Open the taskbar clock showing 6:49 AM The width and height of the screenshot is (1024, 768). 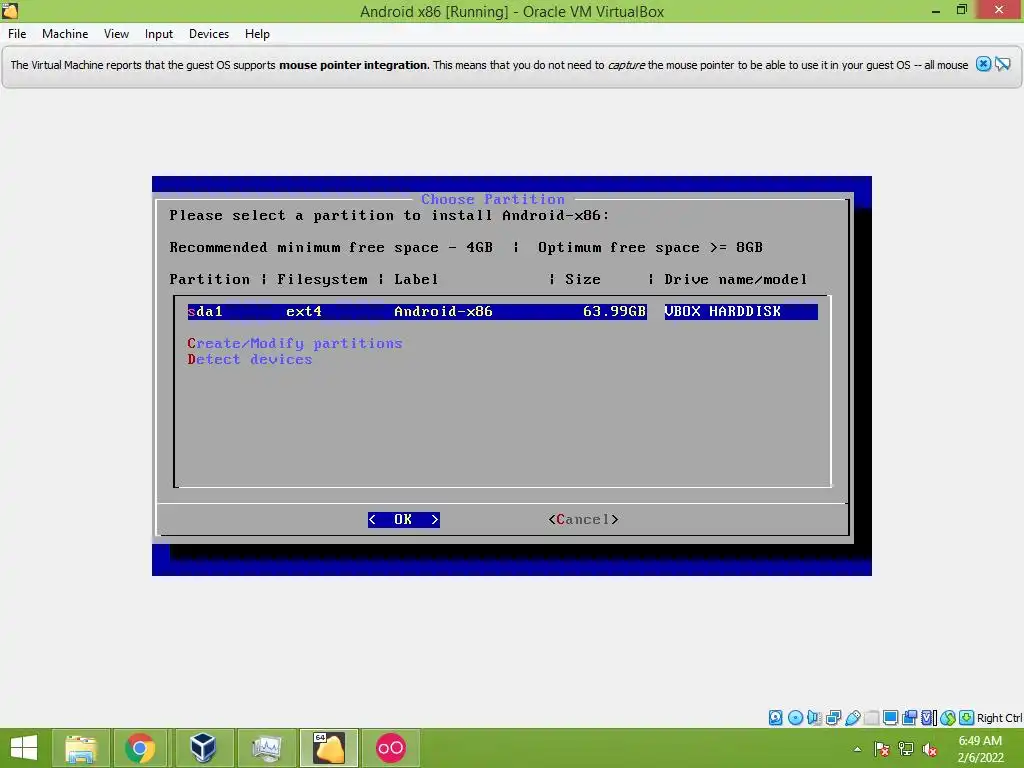pyautogui.click(x=980, y=749)
